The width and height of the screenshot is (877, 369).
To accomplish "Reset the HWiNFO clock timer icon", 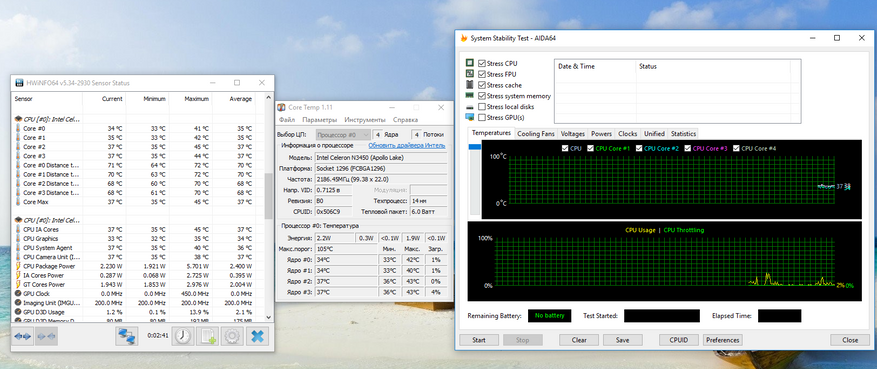I will pyautogui.click(x=182, y=336).
